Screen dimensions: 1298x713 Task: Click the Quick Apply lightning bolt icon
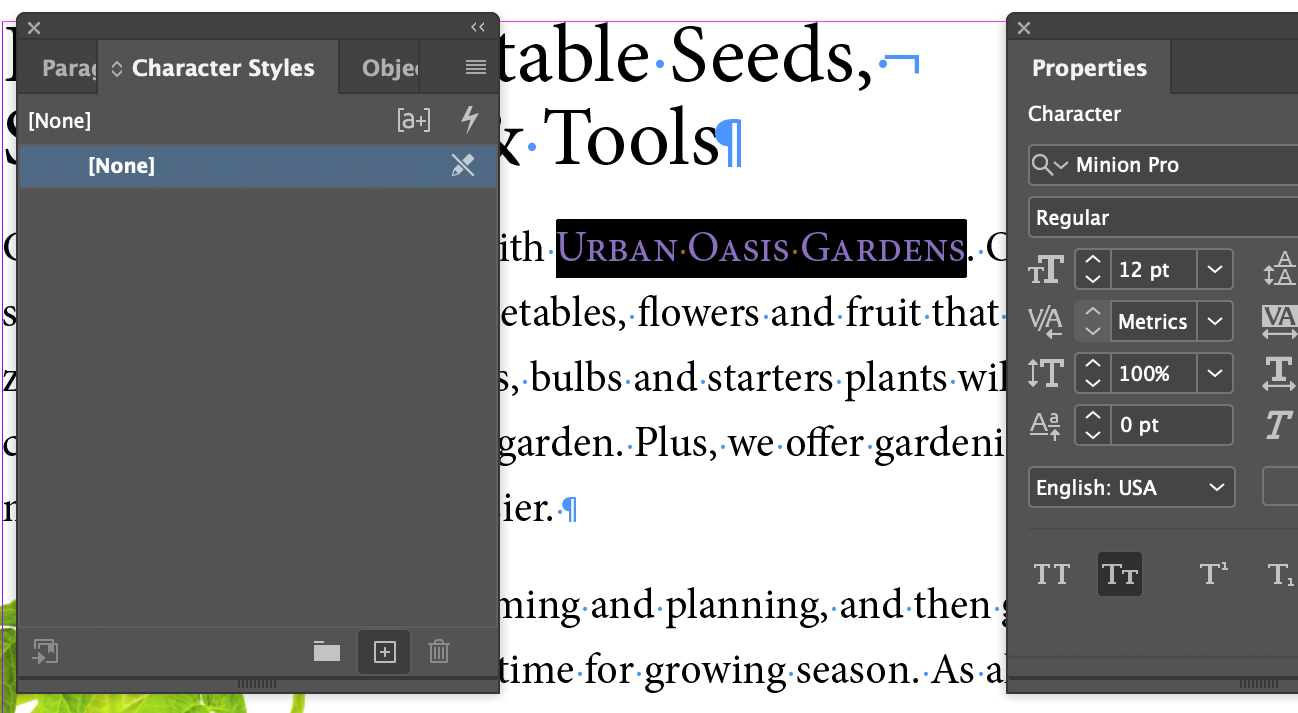pos(470,120)
